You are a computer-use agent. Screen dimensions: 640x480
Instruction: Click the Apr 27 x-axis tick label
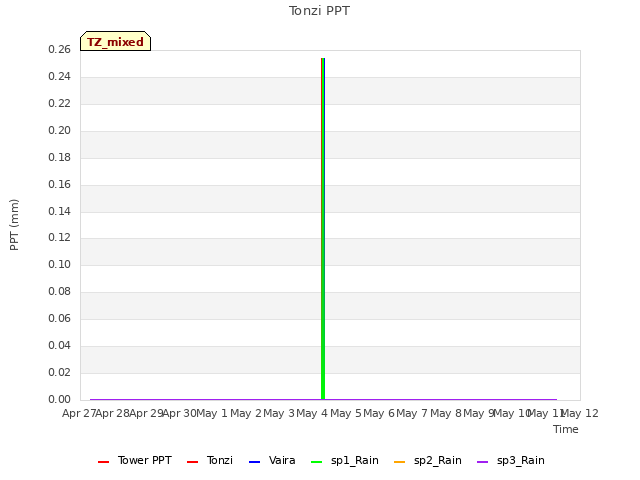coord(79,413)
